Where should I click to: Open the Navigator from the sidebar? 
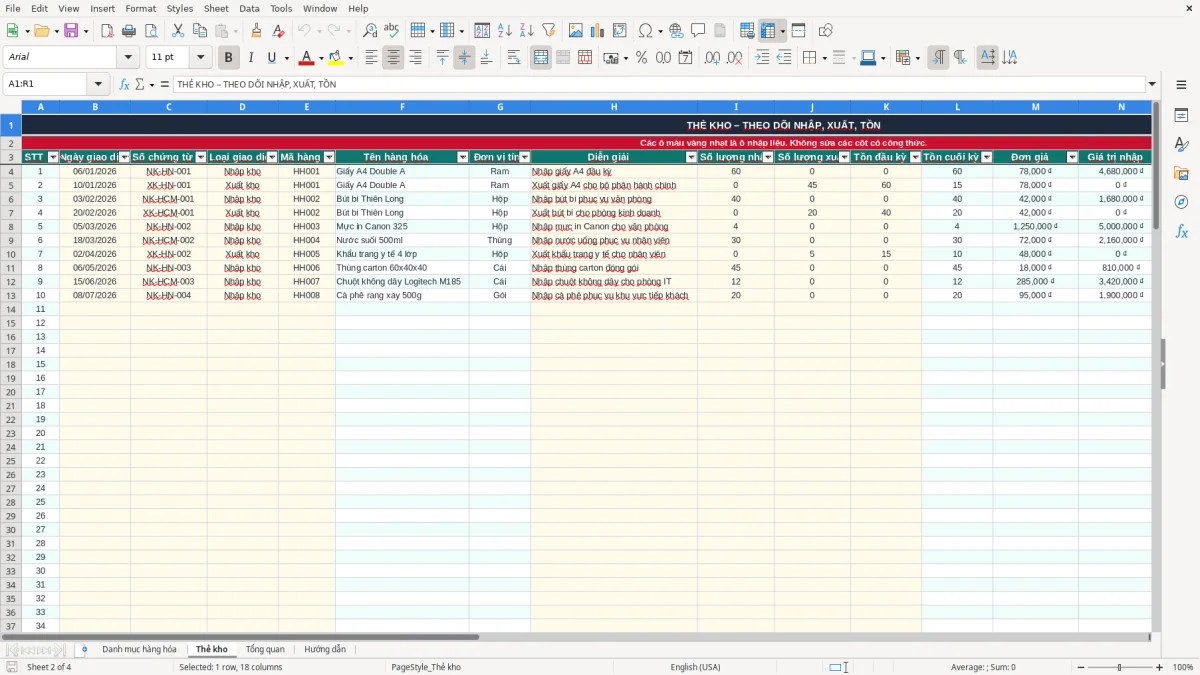[1181, 202]
